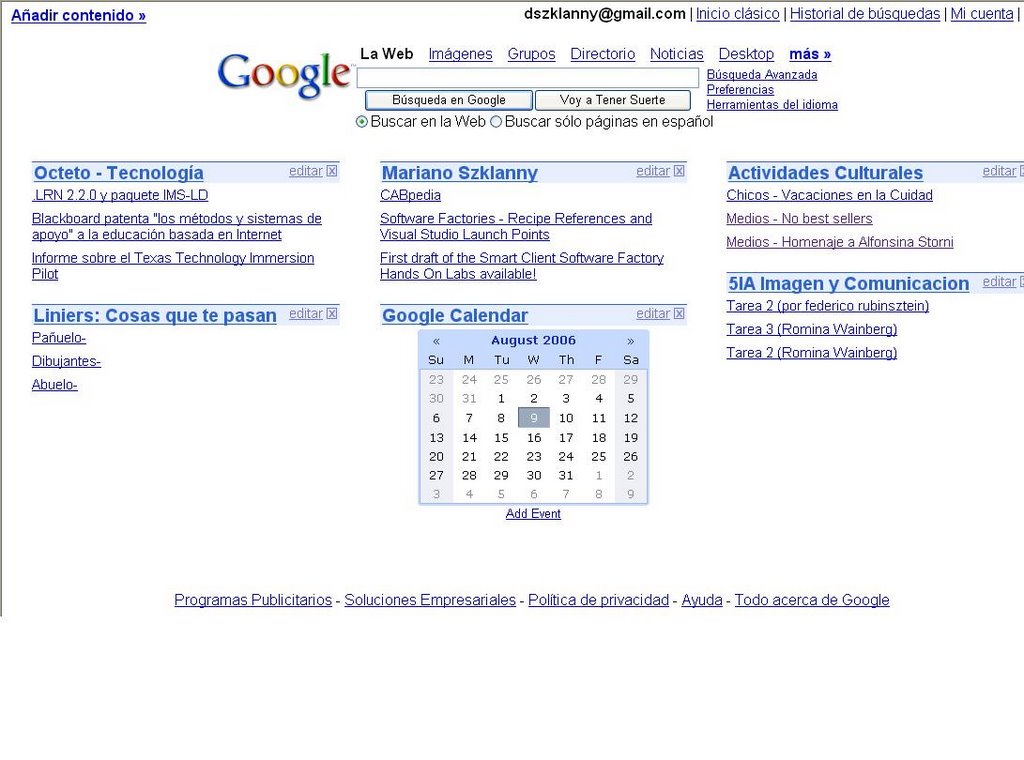1024x760 pixels.
Task: Close the Mariano Szklanny module
Action: point(679,171)
